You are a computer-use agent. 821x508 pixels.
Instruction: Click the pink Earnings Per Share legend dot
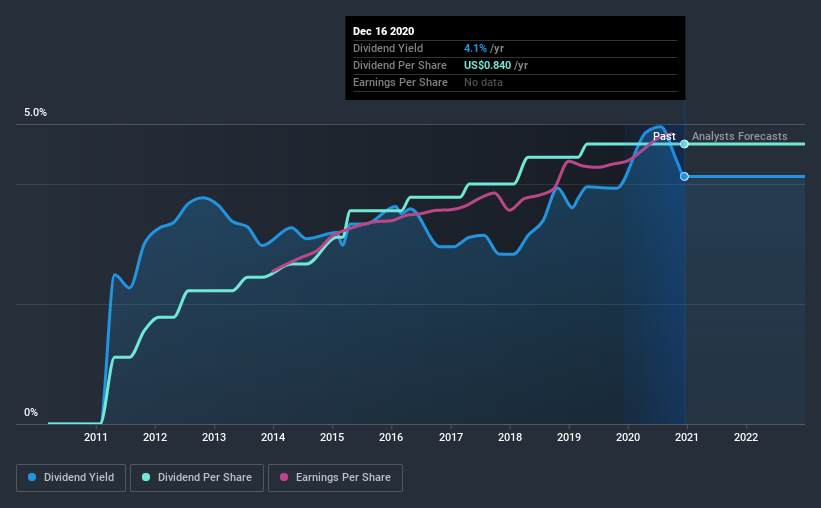click(284, 477)
